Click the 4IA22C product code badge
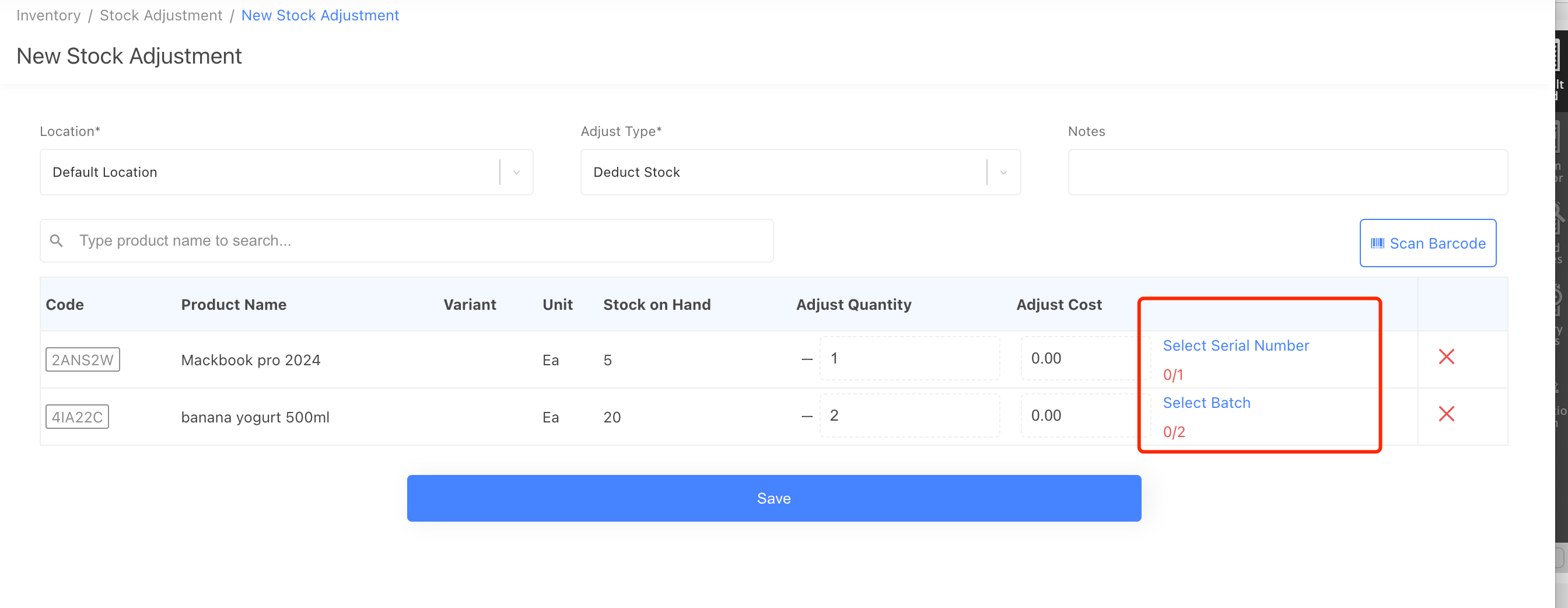 point(78,417)
